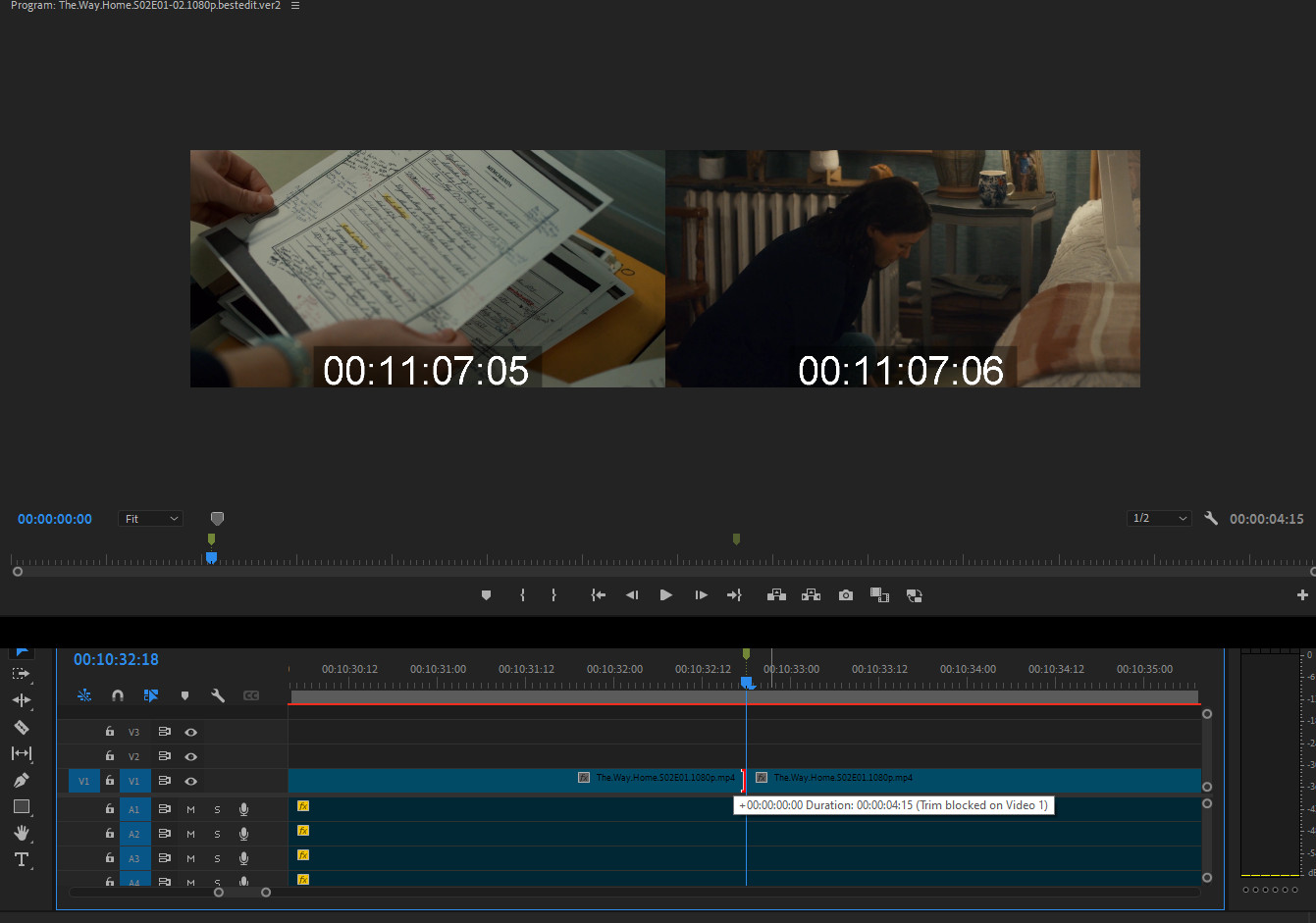The image size is (1316, 923).
Task: Open playback resolution 1/2 dropdown
Action: [x=1159, y=518]
